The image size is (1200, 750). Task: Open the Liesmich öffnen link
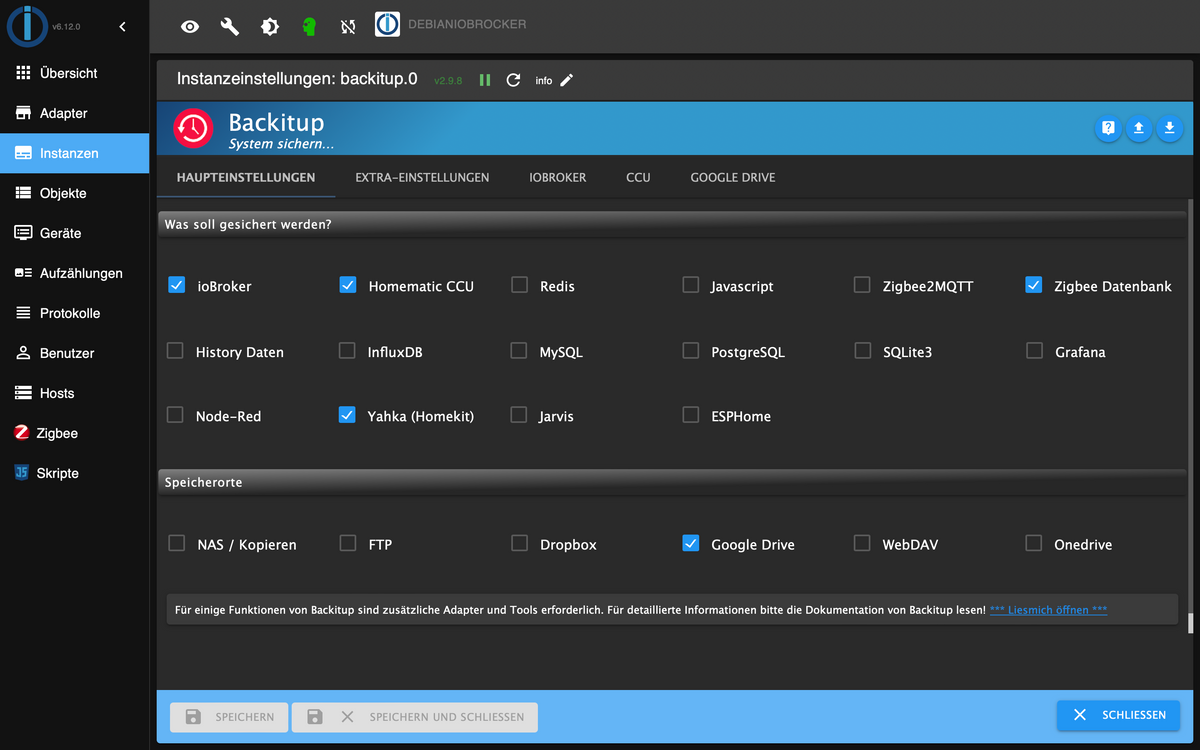(x=1048, y=610)
